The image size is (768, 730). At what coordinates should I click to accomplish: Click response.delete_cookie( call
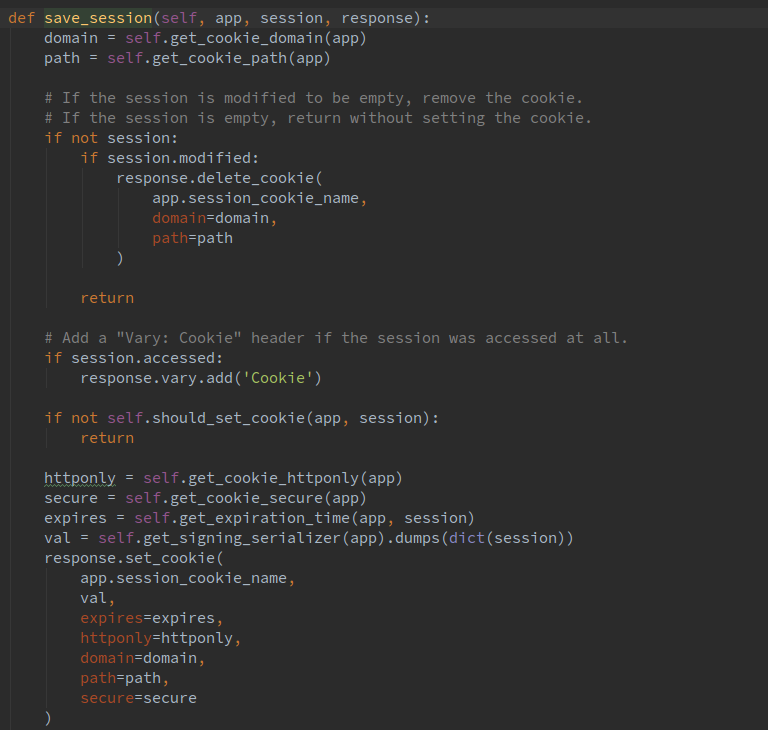[219, 178]
